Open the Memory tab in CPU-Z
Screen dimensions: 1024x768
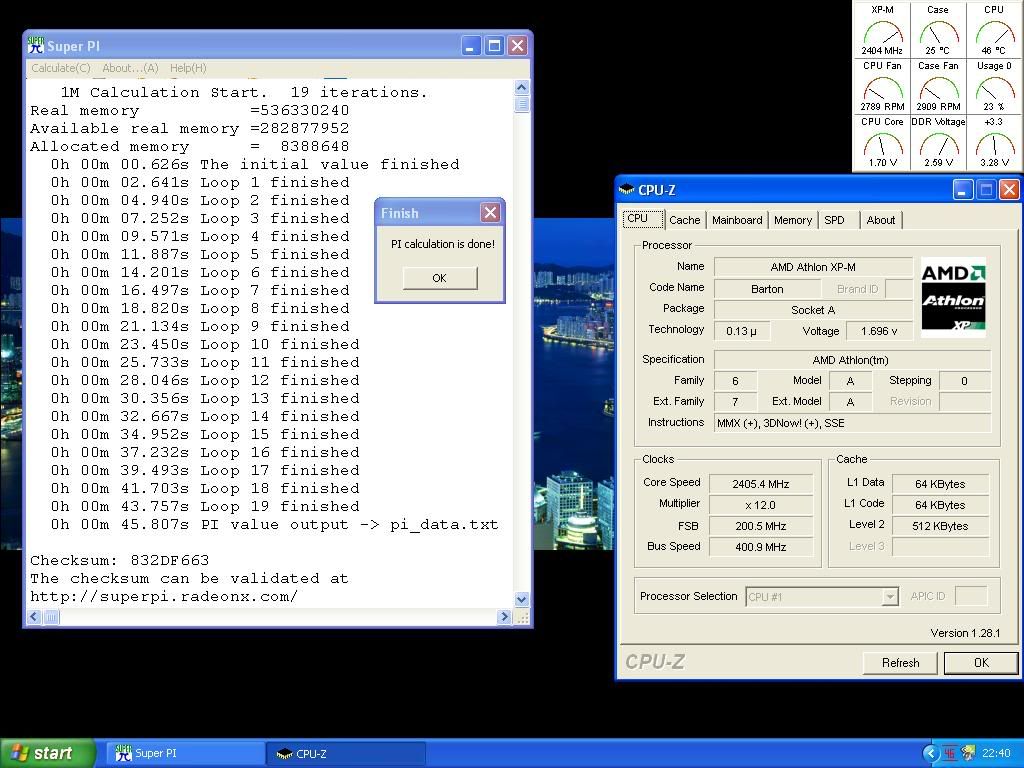coord(793,220)
